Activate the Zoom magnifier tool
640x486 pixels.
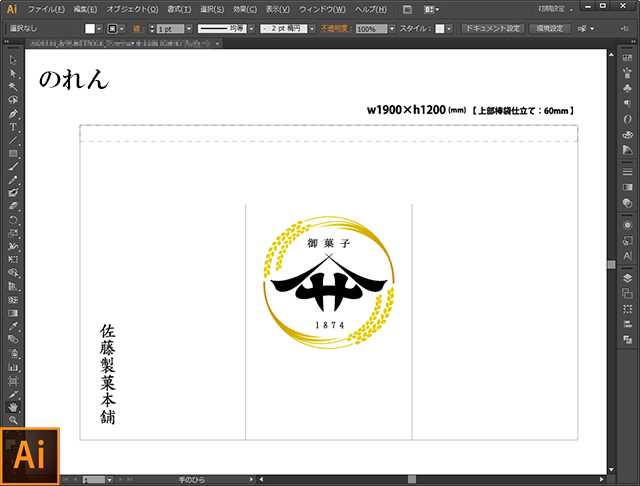tap(13, 420)
